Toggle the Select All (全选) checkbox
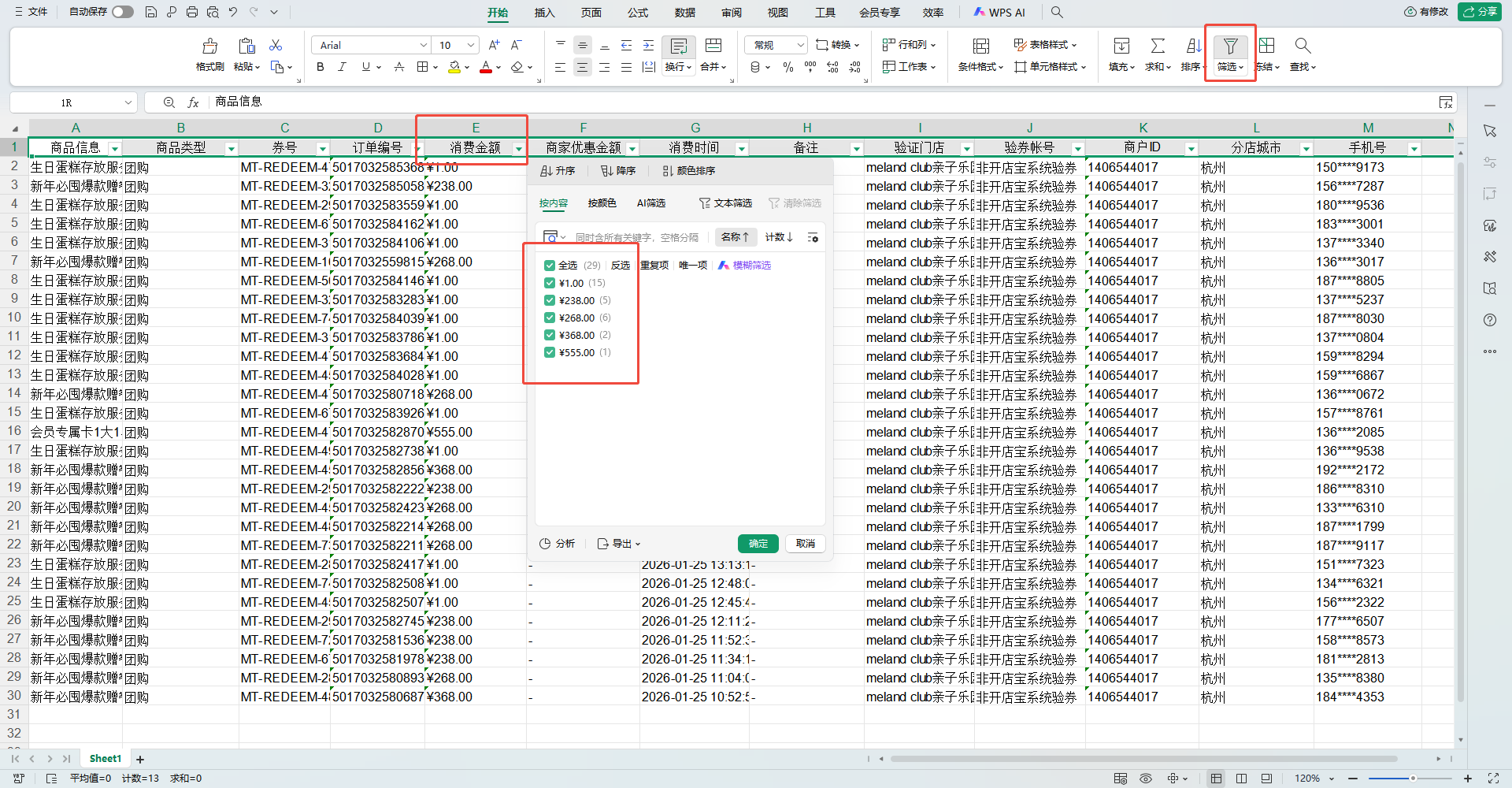Viewport: 1512px width, 788px height. (x=550, y=266)
